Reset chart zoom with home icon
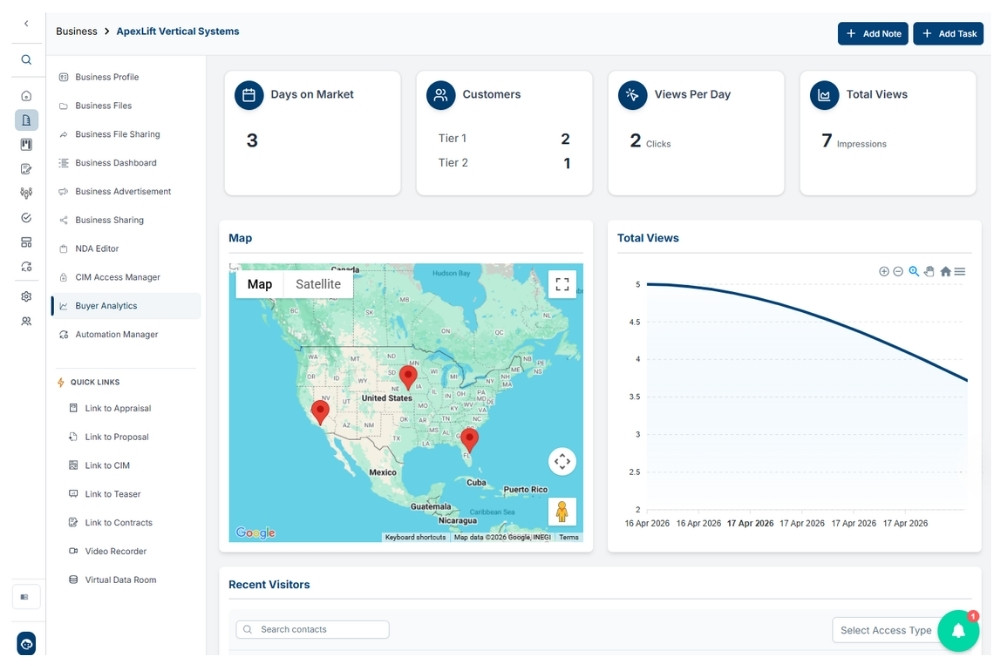 (x=946, y=272)
